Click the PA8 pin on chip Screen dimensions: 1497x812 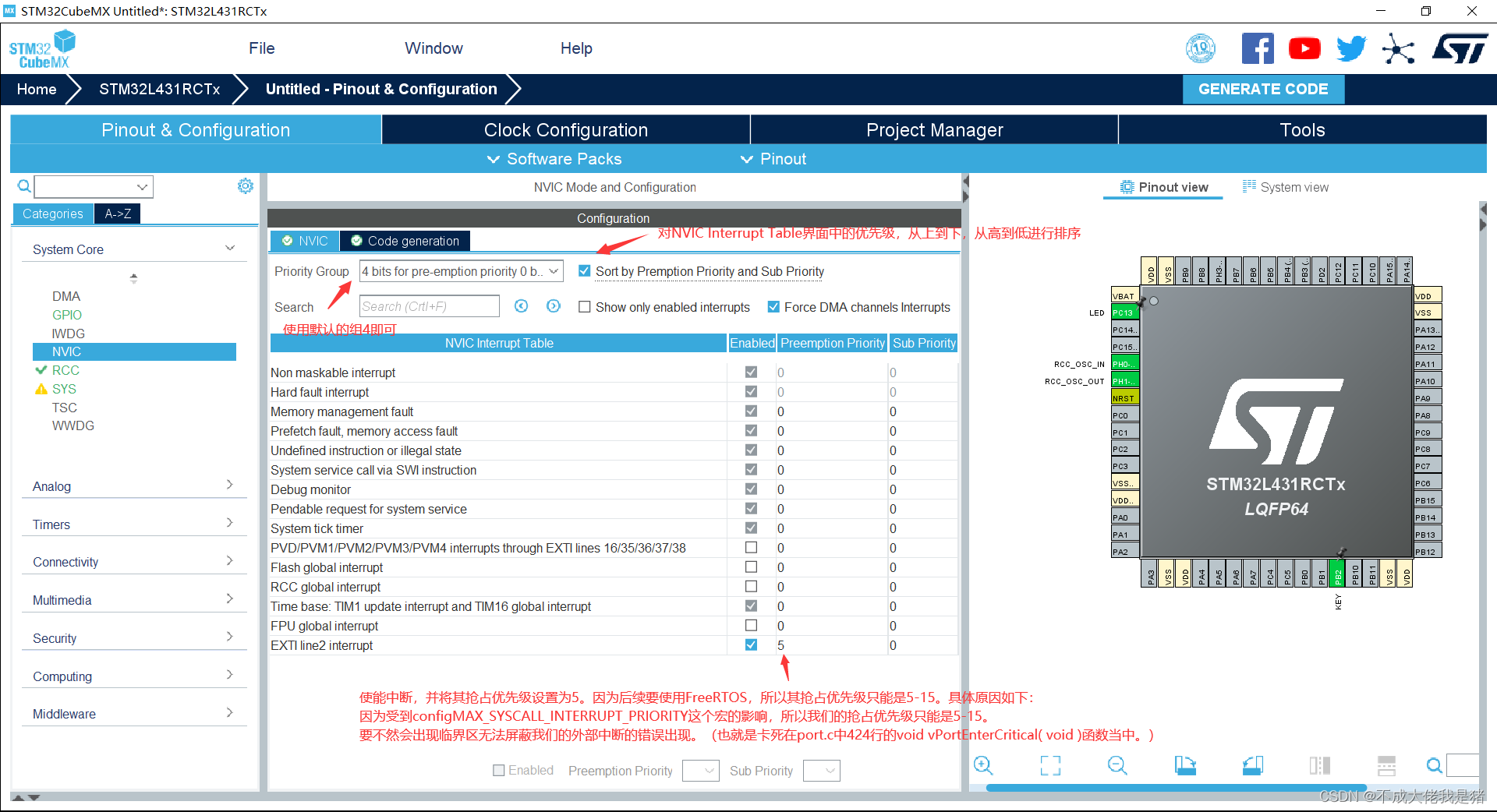(x=1428, y=415)
